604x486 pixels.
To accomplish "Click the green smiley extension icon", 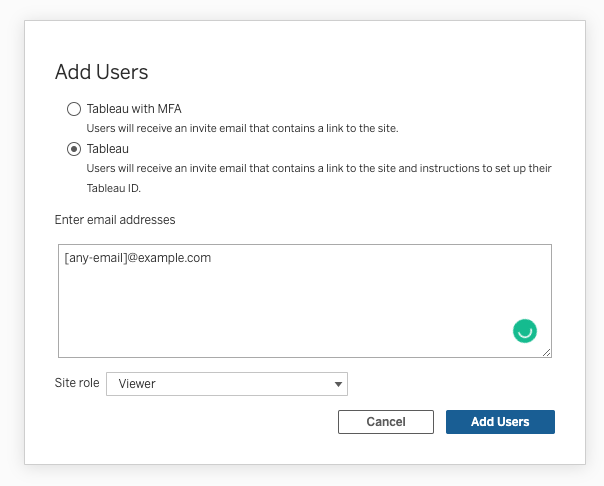I will (525, 331).
